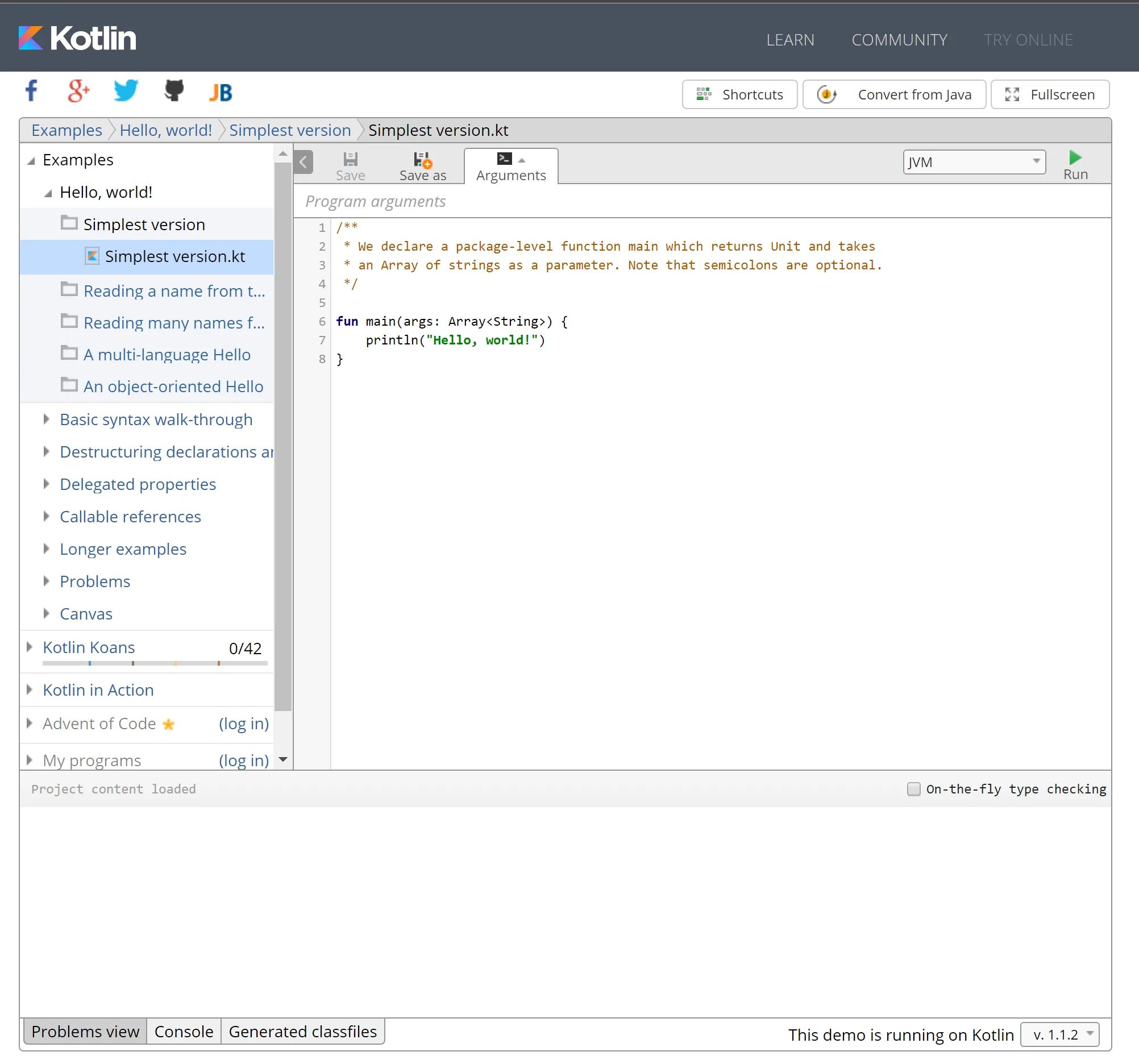Click the Google Plus icon
Screen dimensions: 1139x1064
click(x=78, y=90)
